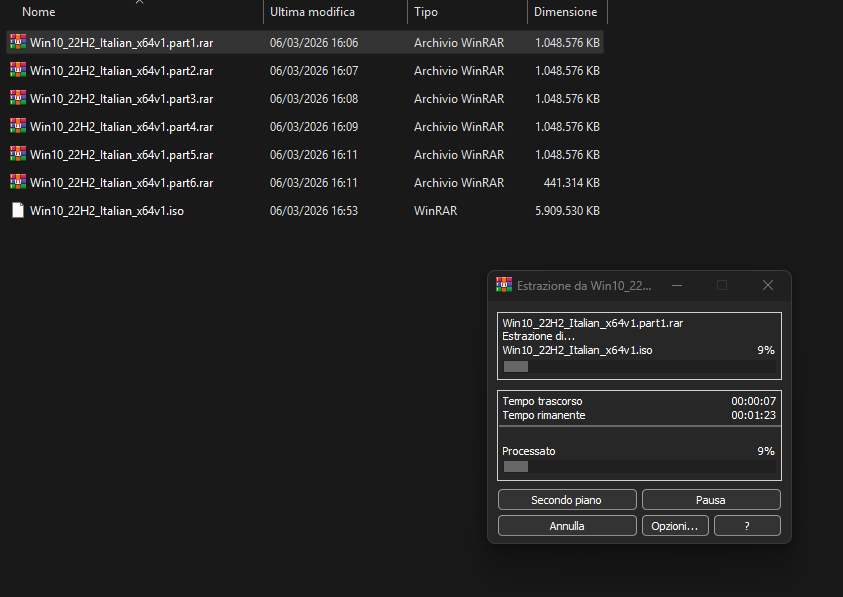Screen dimensions: 843x597
Task: Send extraction to background via Secondo piano
Action: click(x=567, y=499)
